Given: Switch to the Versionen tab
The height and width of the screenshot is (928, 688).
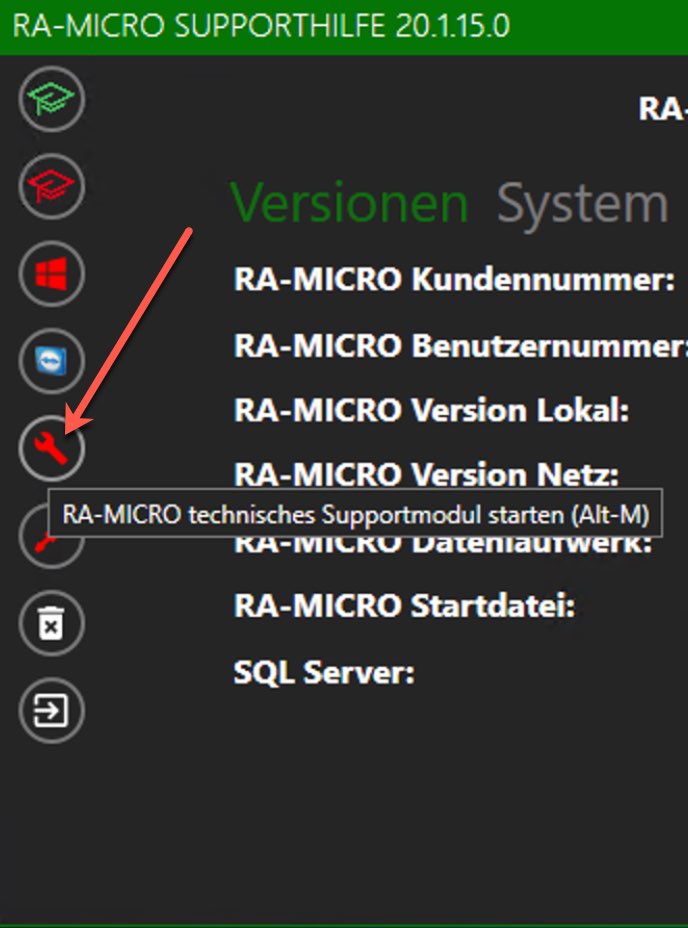Looking at the screenshot, I should [349, 204].
